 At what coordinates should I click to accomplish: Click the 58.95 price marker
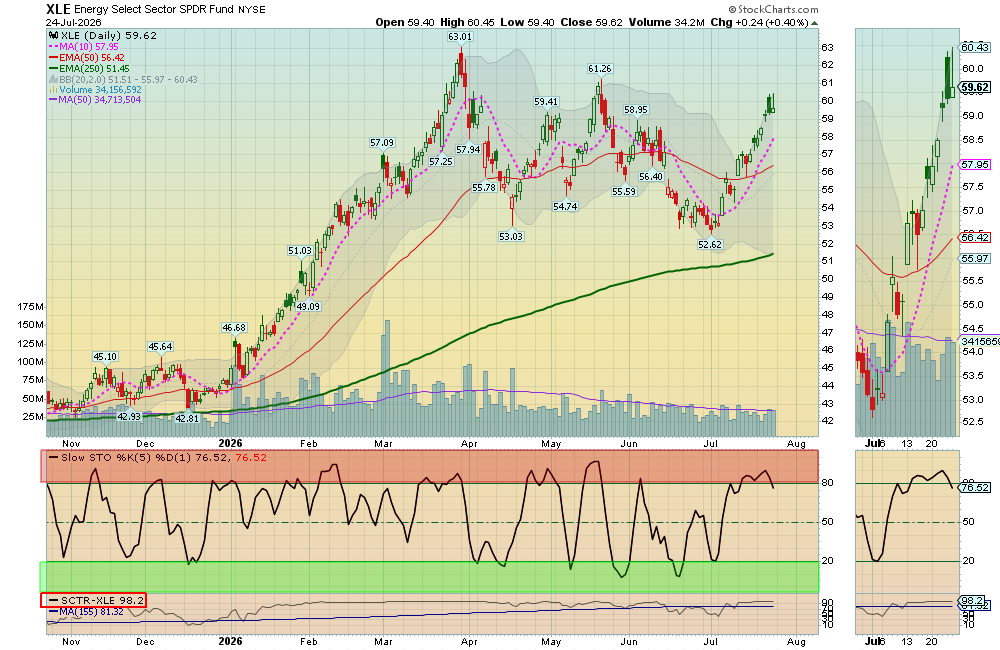[636, 110]
